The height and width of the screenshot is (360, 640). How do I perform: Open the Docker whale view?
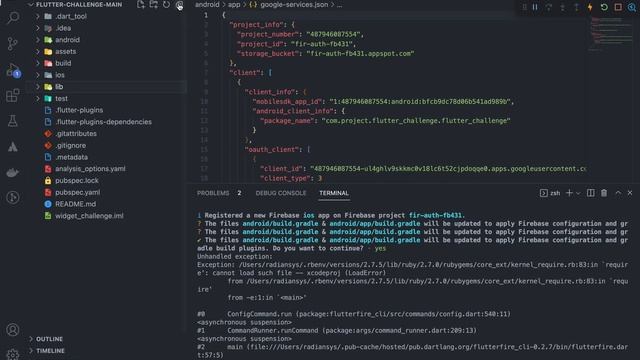13,172
